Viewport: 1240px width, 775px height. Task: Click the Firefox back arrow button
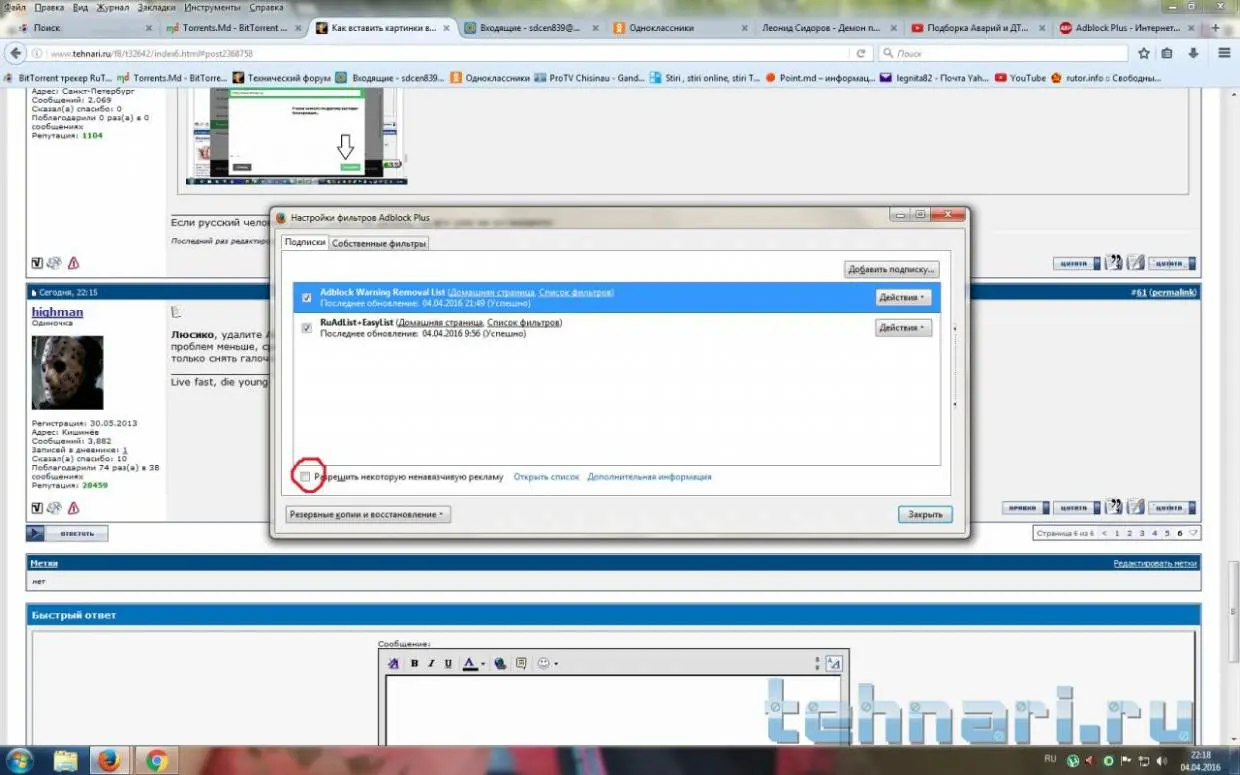pos(15,53)
